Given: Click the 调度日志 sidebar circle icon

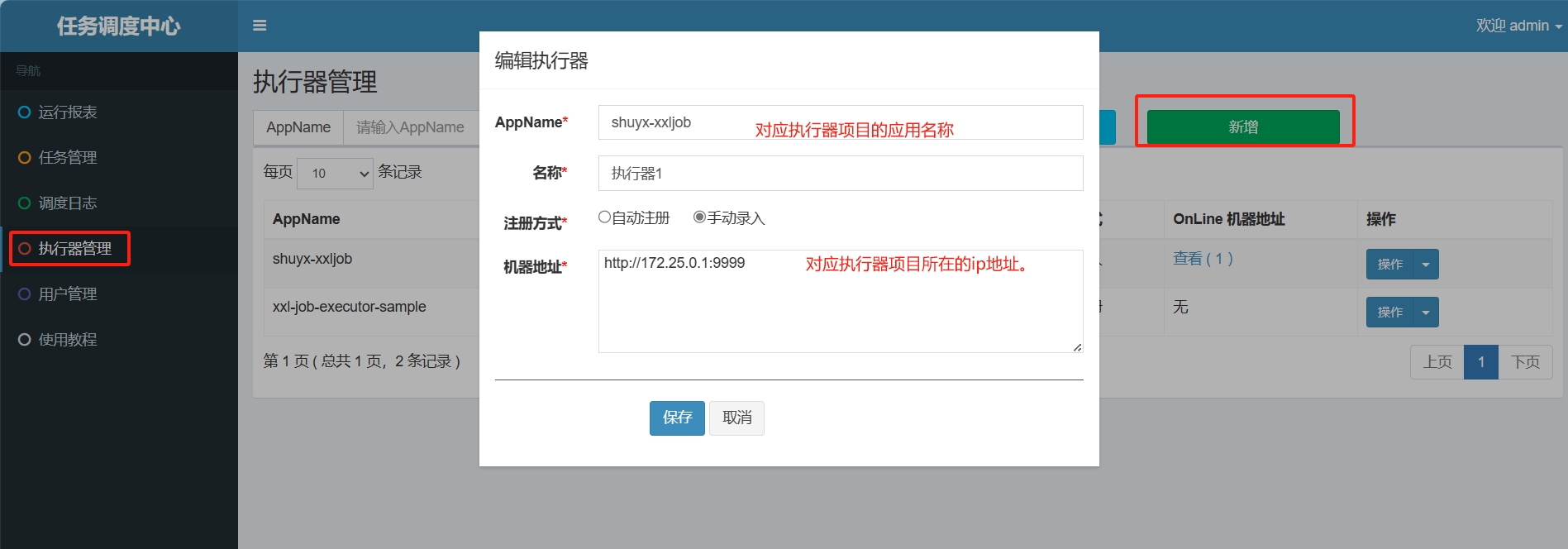Looking at the screenshot, I should tap(25, 203).
